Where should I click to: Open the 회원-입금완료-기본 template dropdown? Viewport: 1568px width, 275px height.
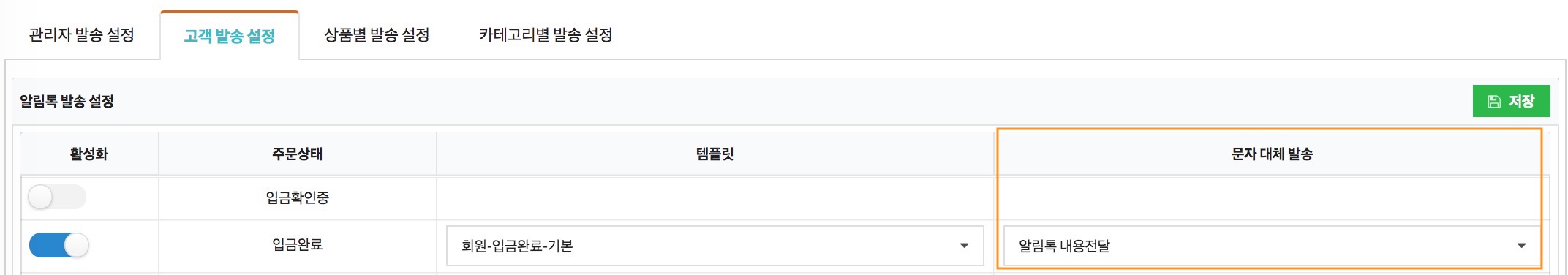[x=715, y=246]
